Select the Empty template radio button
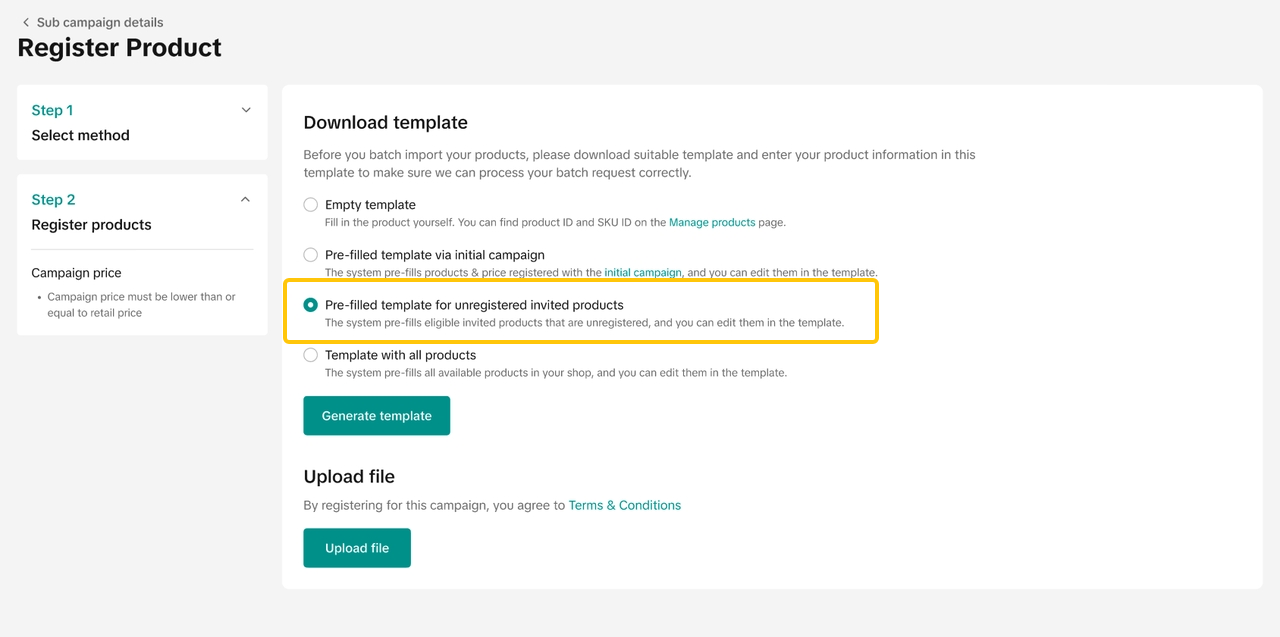 click(x=311, y=205)
